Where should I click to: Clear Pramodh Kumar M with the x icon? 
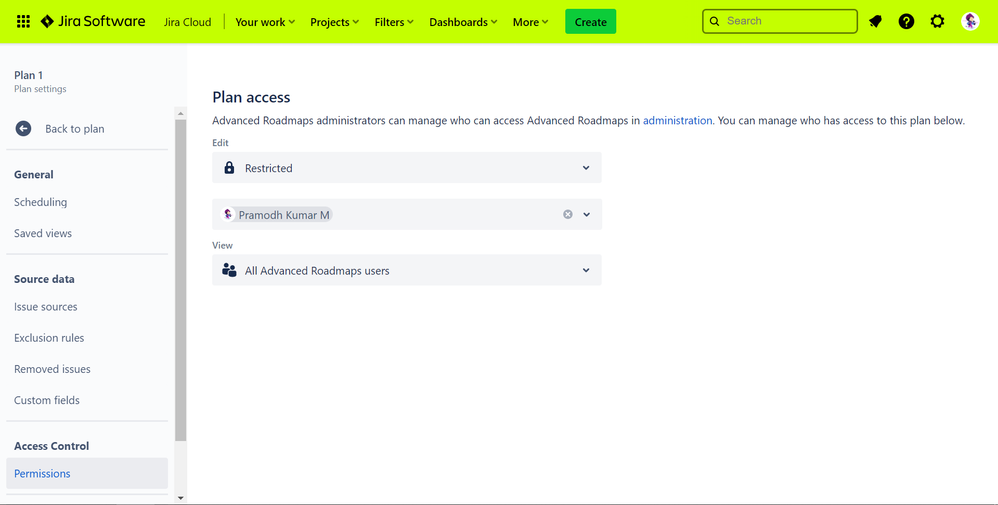[568, 215]
